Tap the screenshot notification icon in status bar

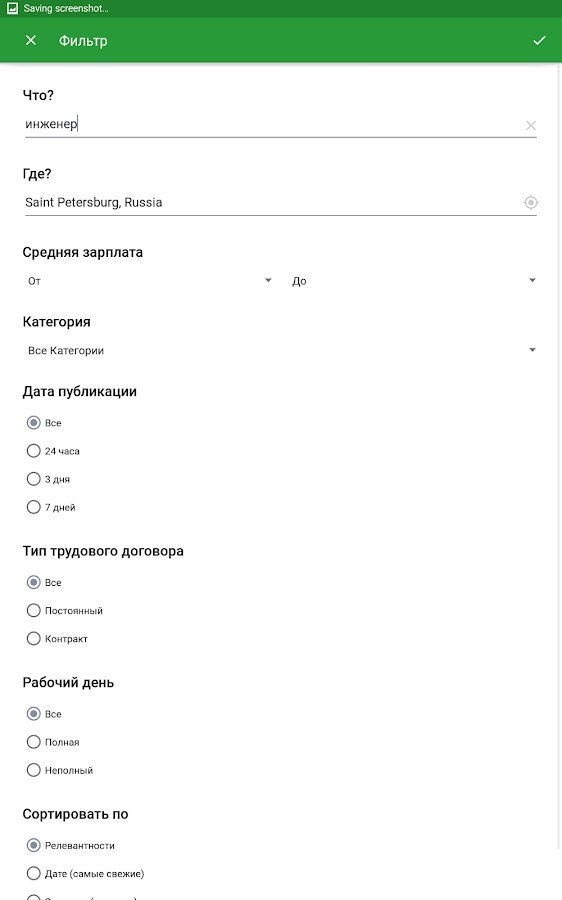[12, 8]
